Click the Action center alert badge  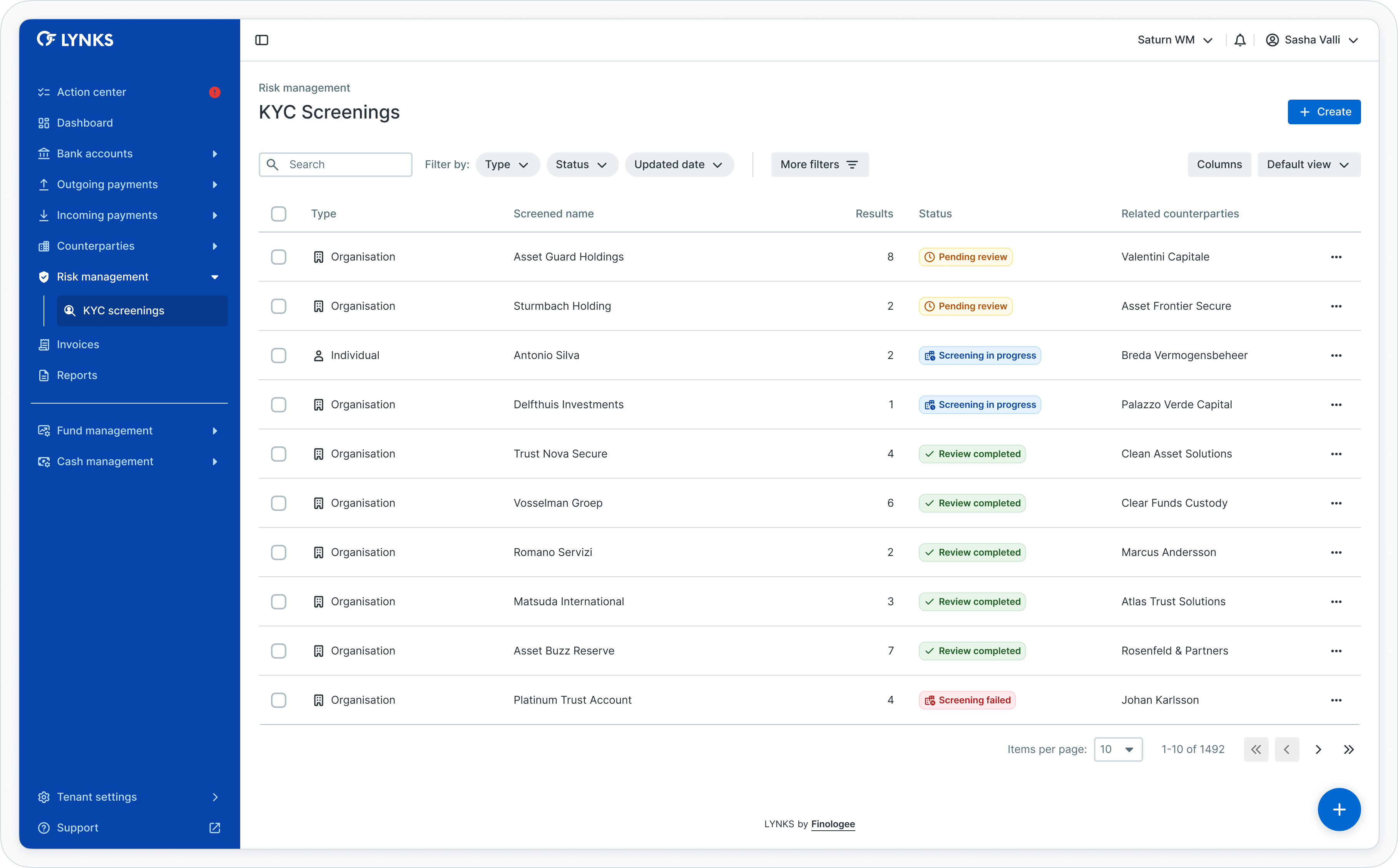coord(215,92)
